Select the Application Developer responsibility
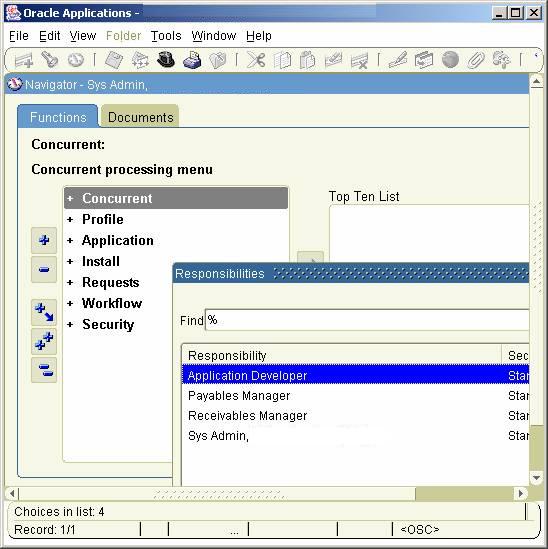Viewport: 548px width, 549px height. 355,375
